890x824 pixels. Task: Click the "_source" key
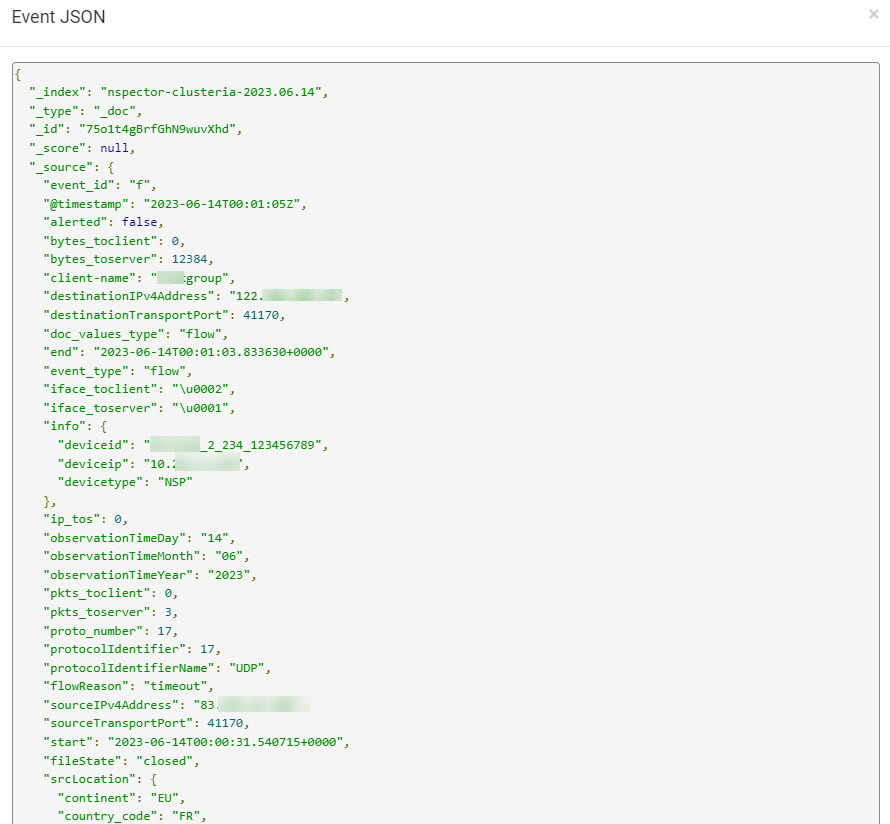(x=61, y=167)
